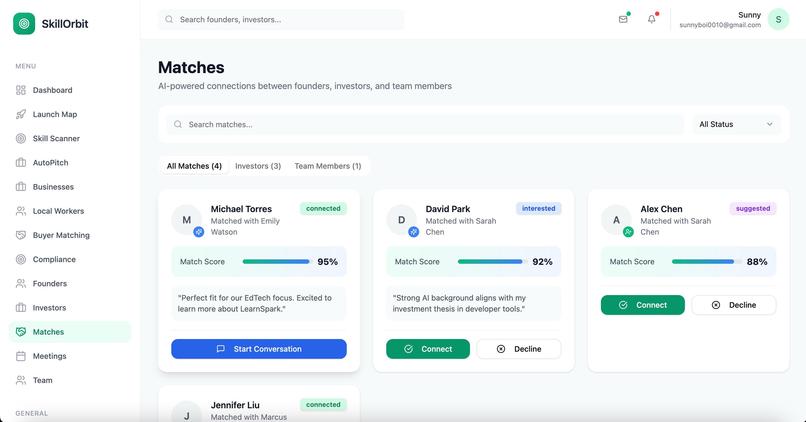The height and width of the screenshot is (422, 806).
Task: Open Meetings menu item
Action: pos(70,356)
